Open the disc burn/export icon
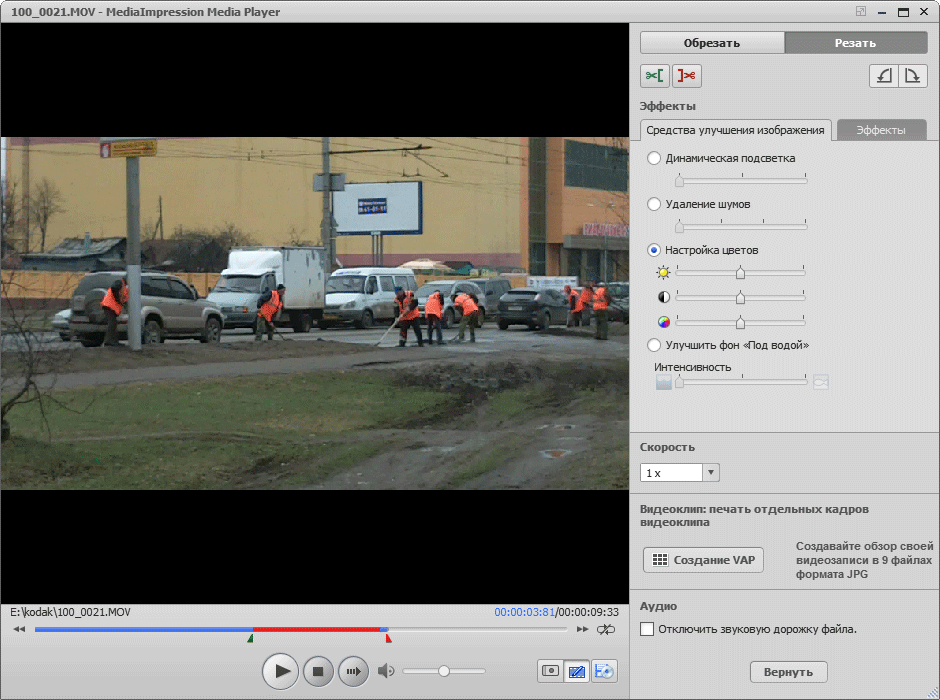Viewport: 940px width, 700px height. (604, 671)
